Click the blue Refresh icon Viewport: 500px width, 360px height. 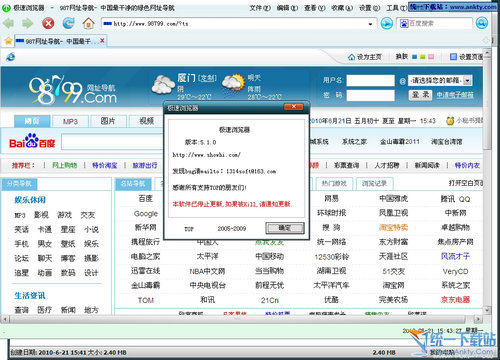click(68, 23)
